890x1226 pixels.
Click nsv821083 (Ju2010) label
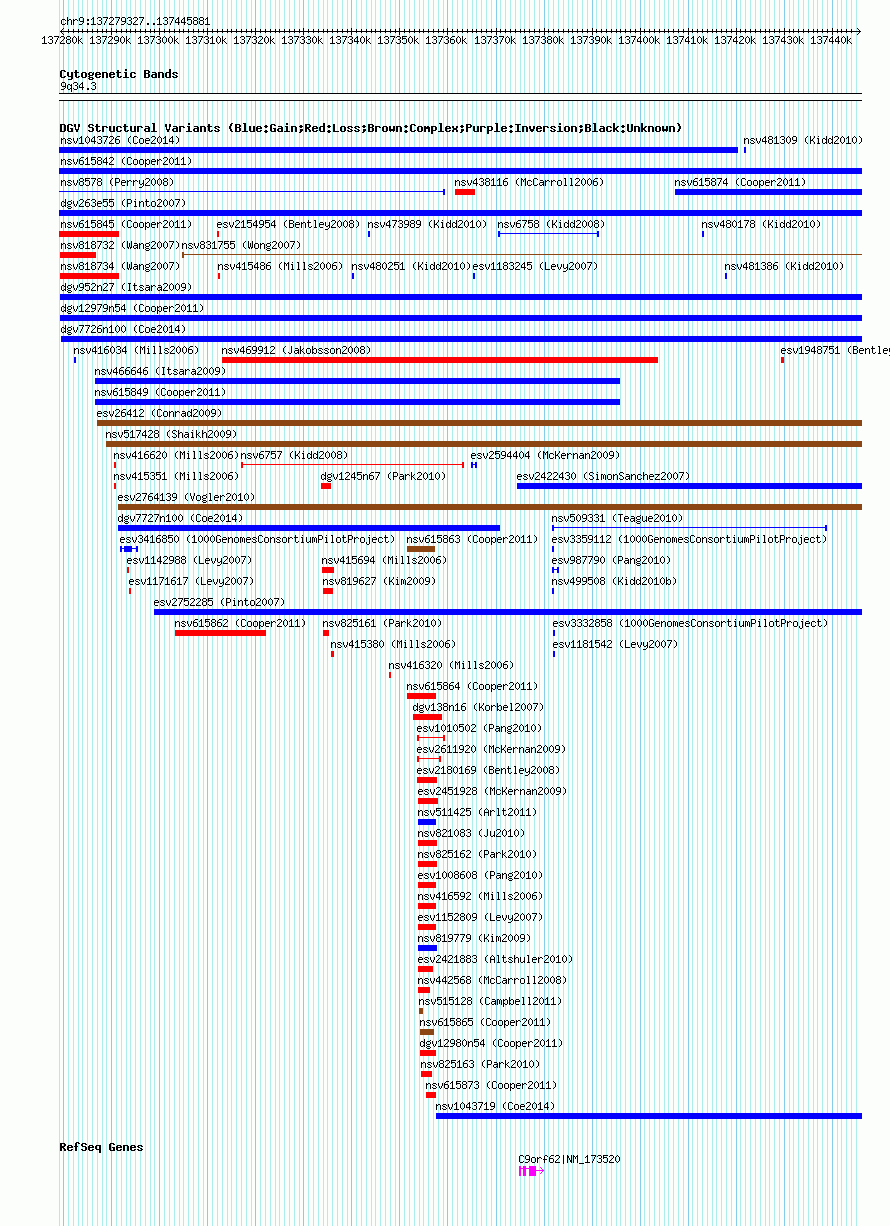pos(472,833)
